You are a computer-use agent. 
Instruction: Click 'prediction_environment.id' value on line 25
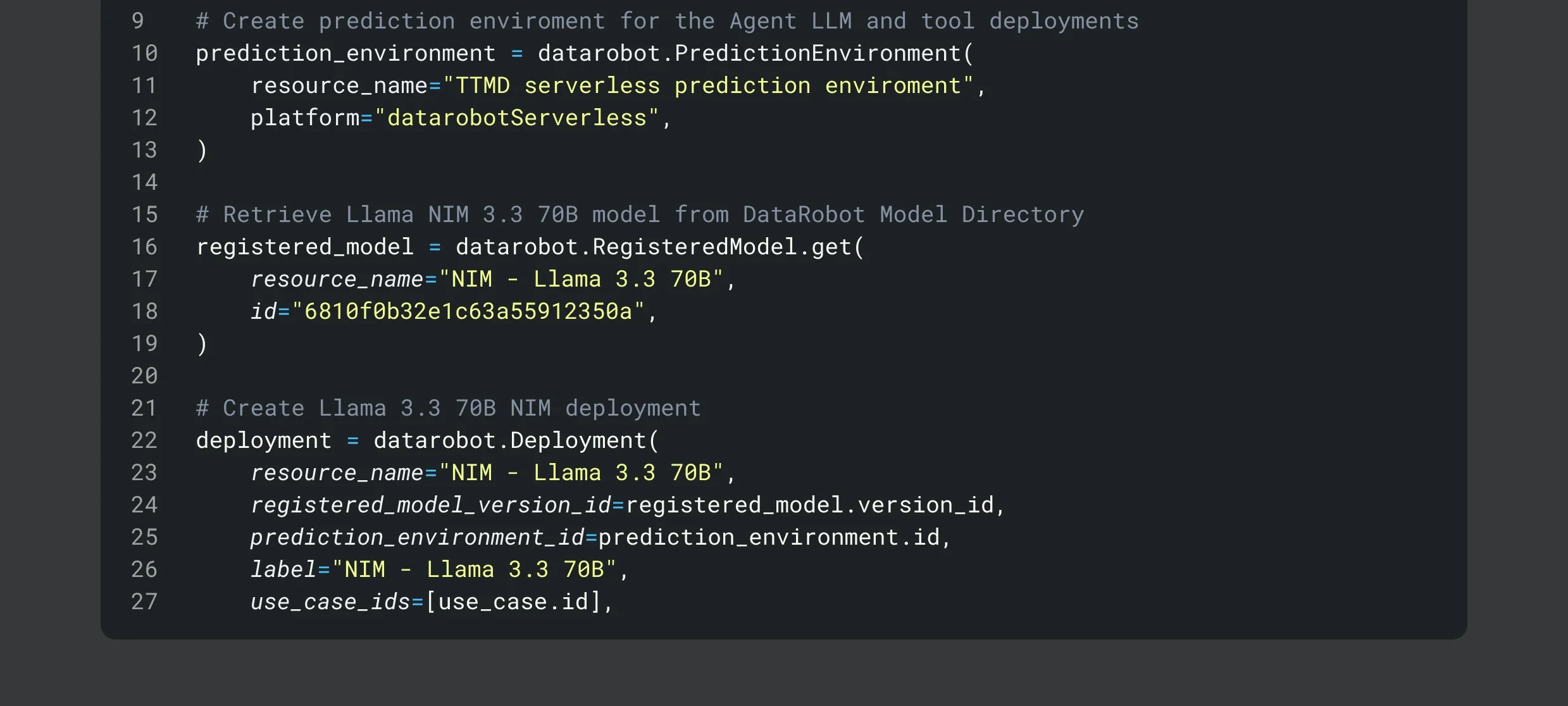tap(769, 538)
